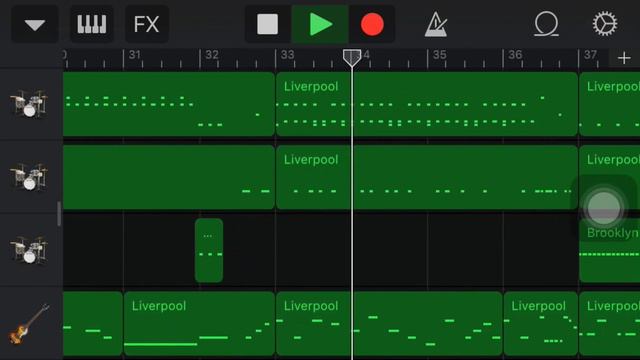Start playback with the green Play button

point(320,24)
